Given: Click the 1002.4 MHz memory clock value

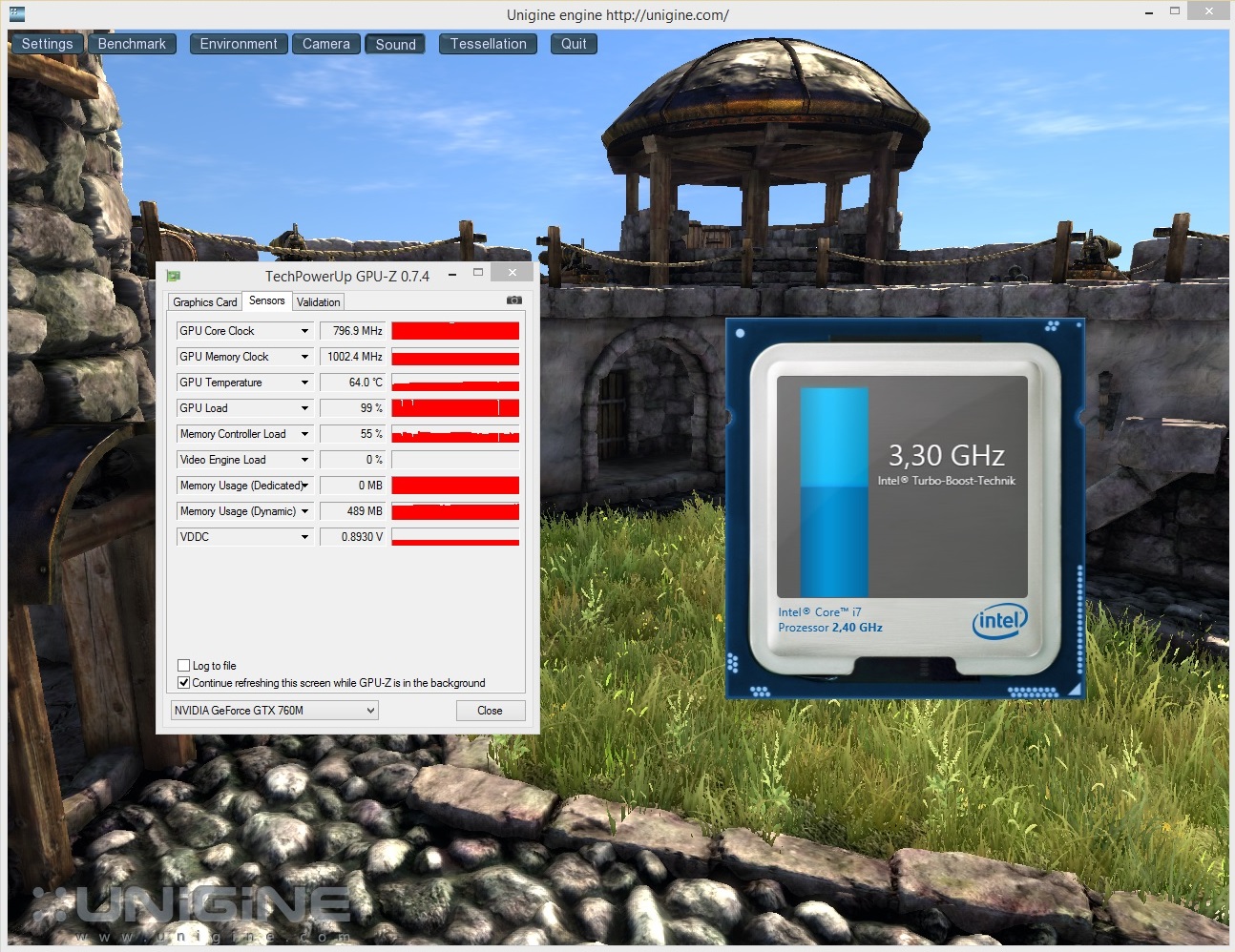Looking at the screenshot, I should 352,357.
